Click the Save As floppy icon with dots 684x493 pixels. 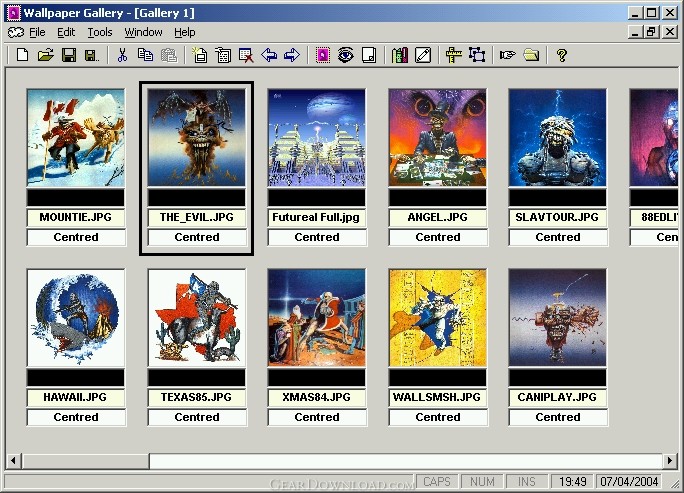[92, 55]
